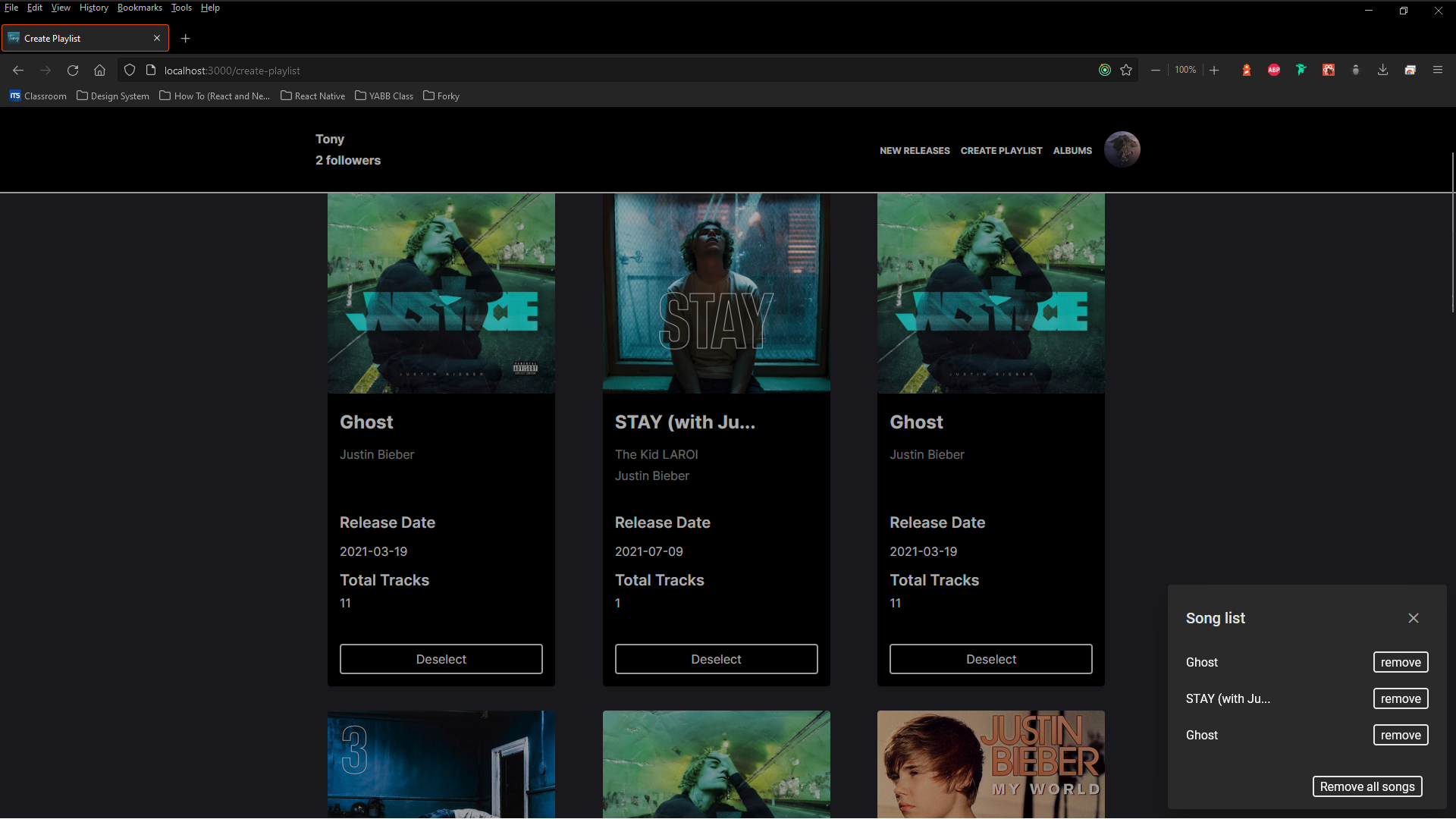Open the downloads arrow icon
This screenshot has height=819, width=1456.
pyautogui.click(x=1382, y=70)
